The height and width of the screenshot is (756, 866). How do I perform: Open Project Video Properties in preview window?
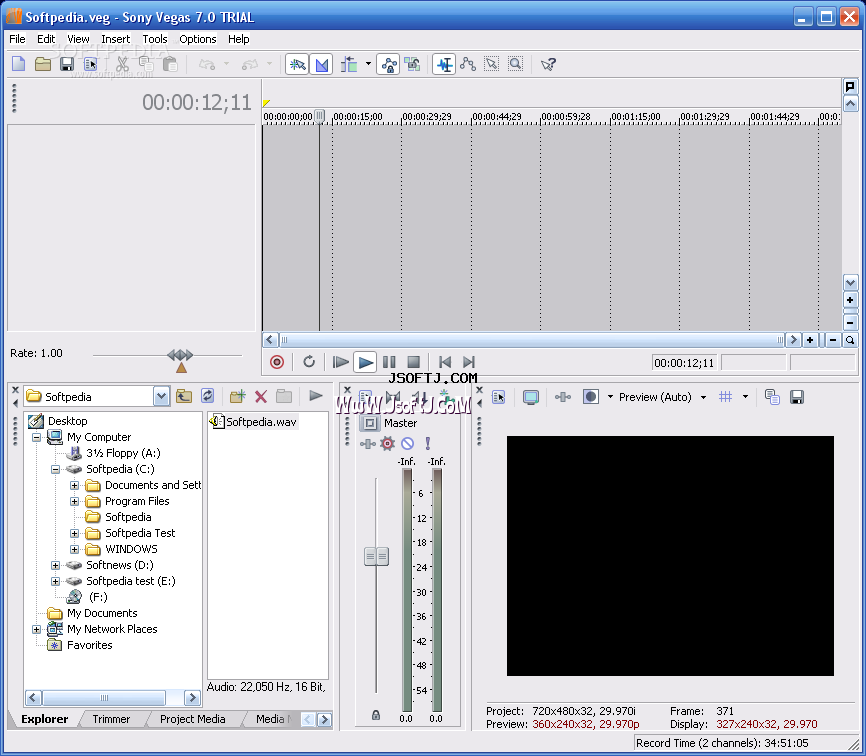498,396
